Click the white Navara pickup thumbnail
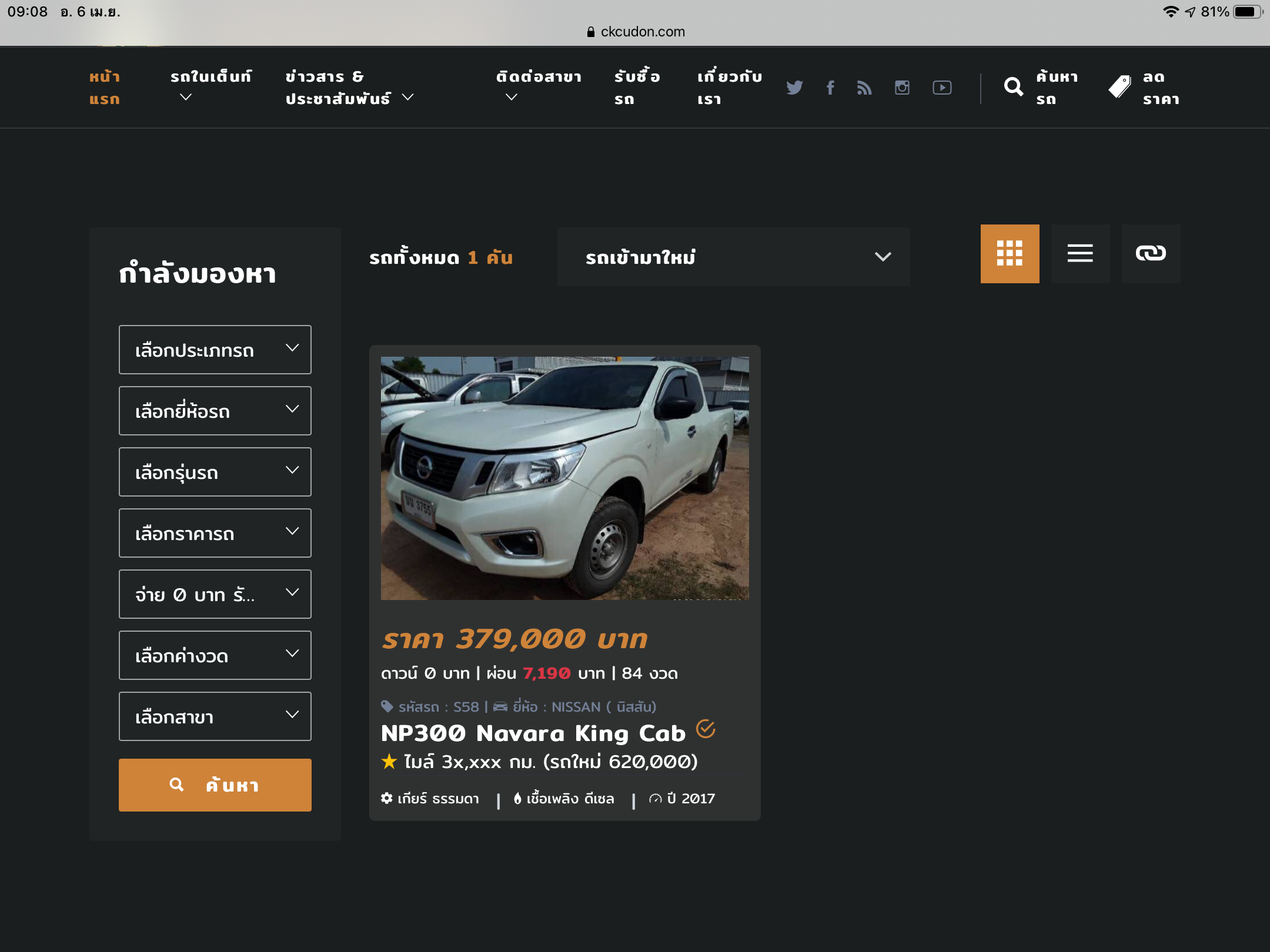The height and width of the screenshot is (952, 1270). [564, 478]
